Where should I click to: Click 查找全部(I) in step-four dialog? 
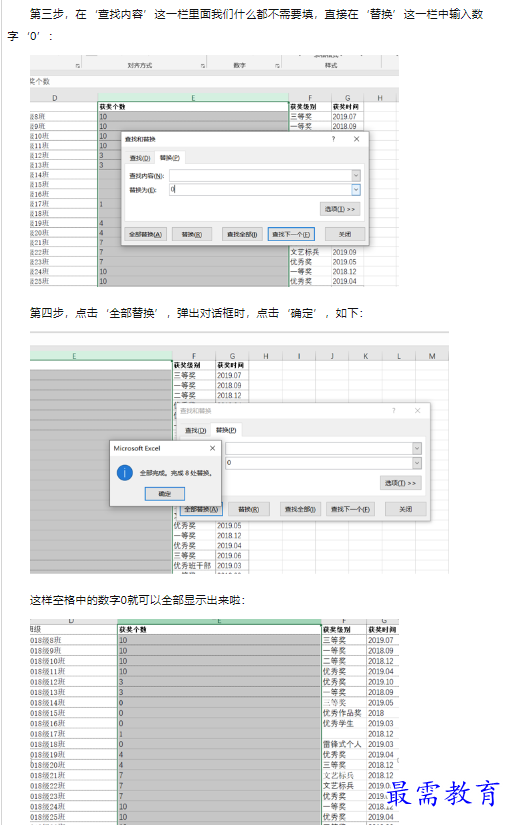300,509
